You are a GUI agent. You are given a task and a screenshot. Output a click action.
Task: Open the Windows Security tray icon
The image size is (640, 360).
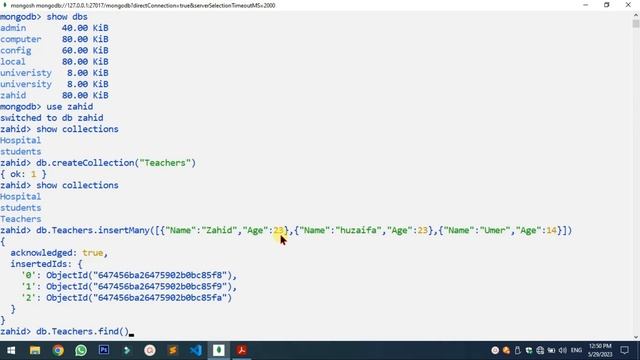529,350
